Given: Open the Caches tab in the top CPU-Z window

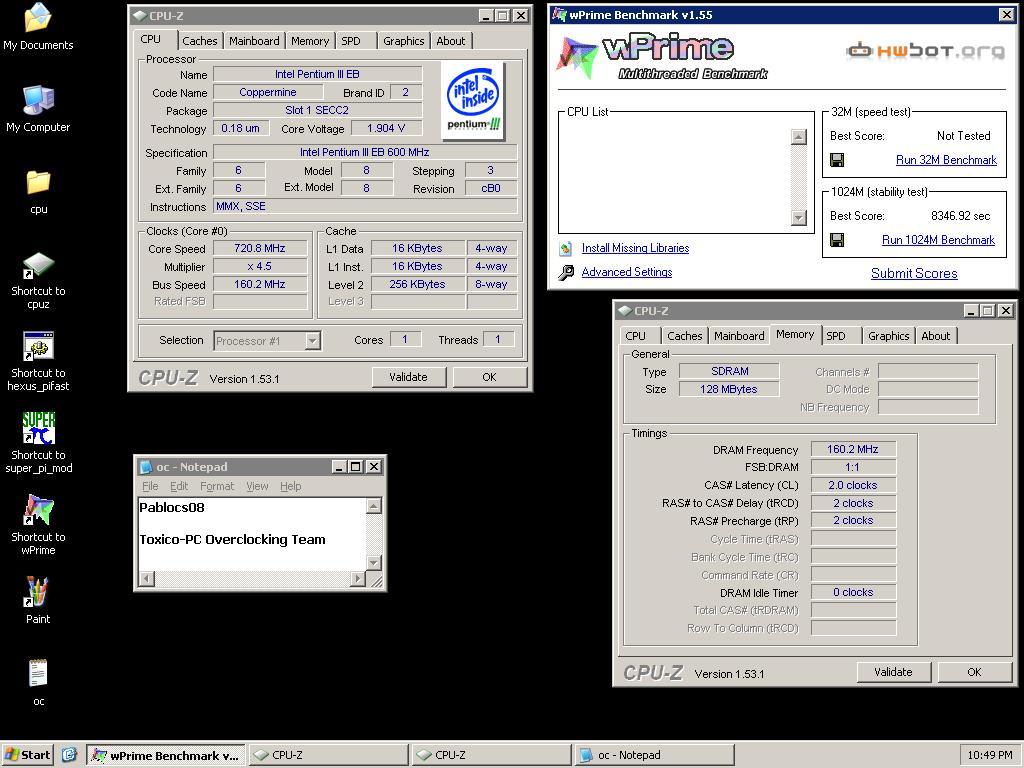Looking at the screenshot, I should coord(200,40).
